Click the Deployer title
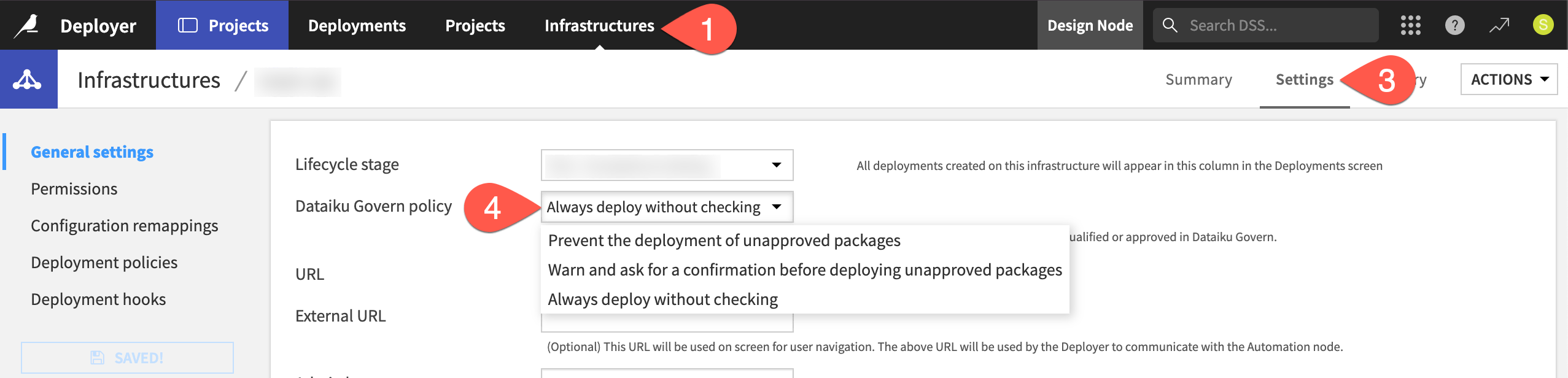The width and height of the screenshot is (1568, 378). 98,26
